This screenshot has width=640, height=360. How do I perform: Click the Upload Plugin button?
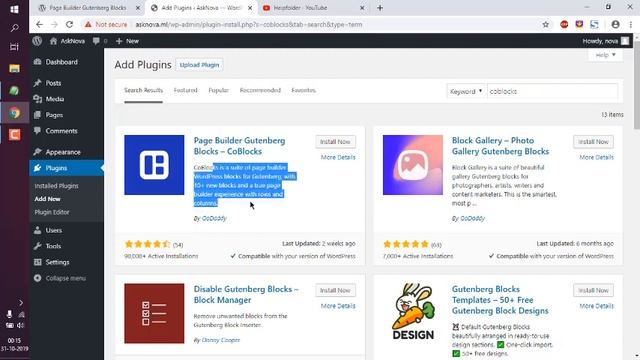click(x=199, y=65)
